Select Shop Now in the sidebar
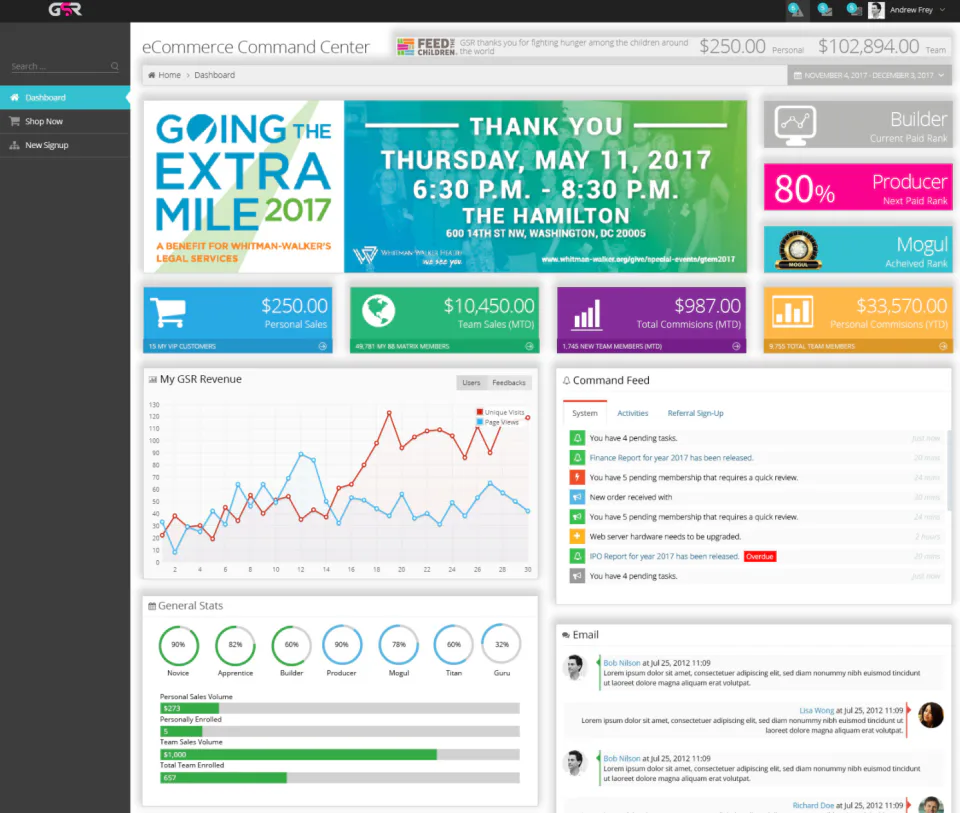 pyautogui.click(x=46, y=121)
